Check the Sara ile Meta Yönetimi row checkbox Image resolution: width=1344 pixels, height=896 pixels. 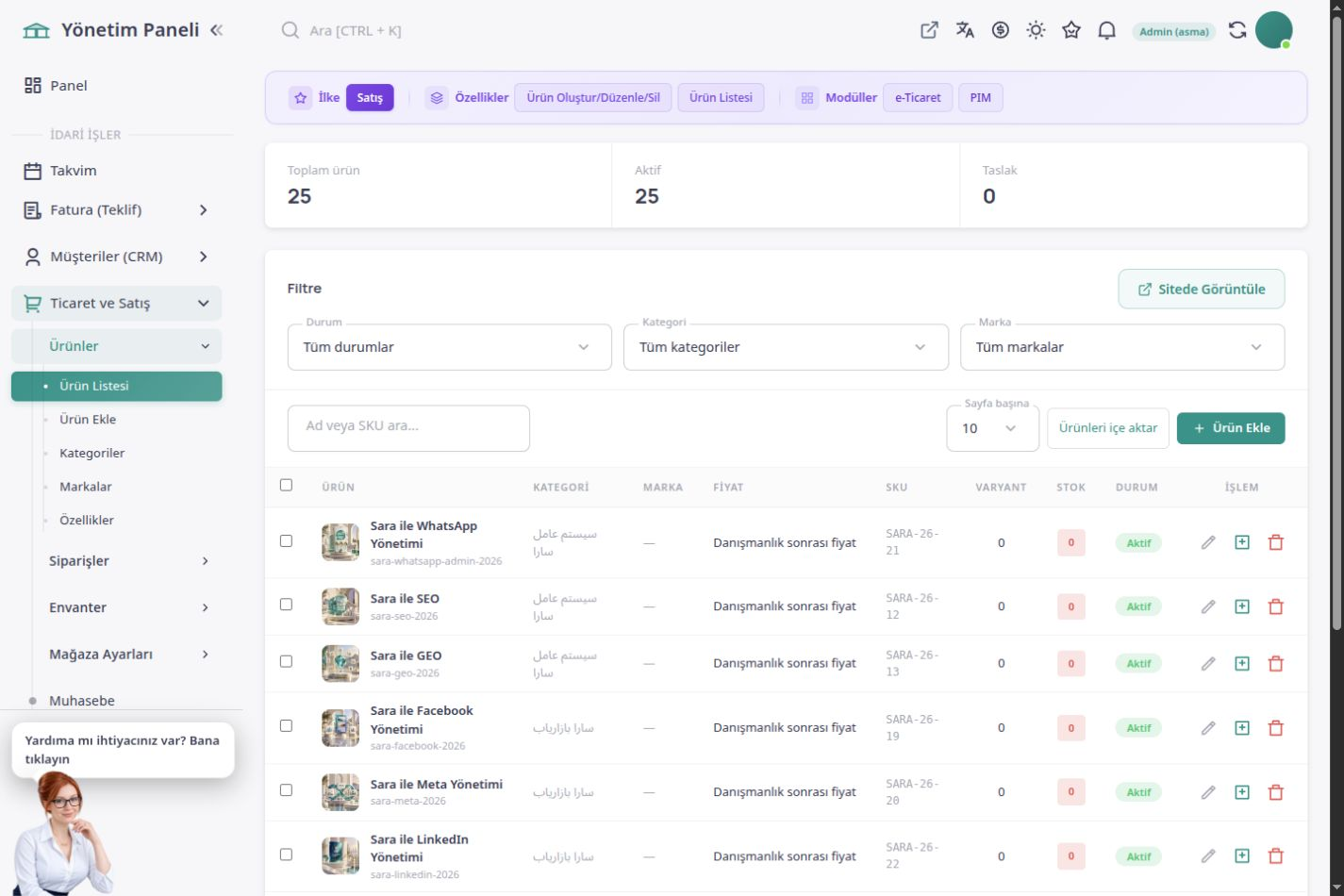[x=287, y=790]
